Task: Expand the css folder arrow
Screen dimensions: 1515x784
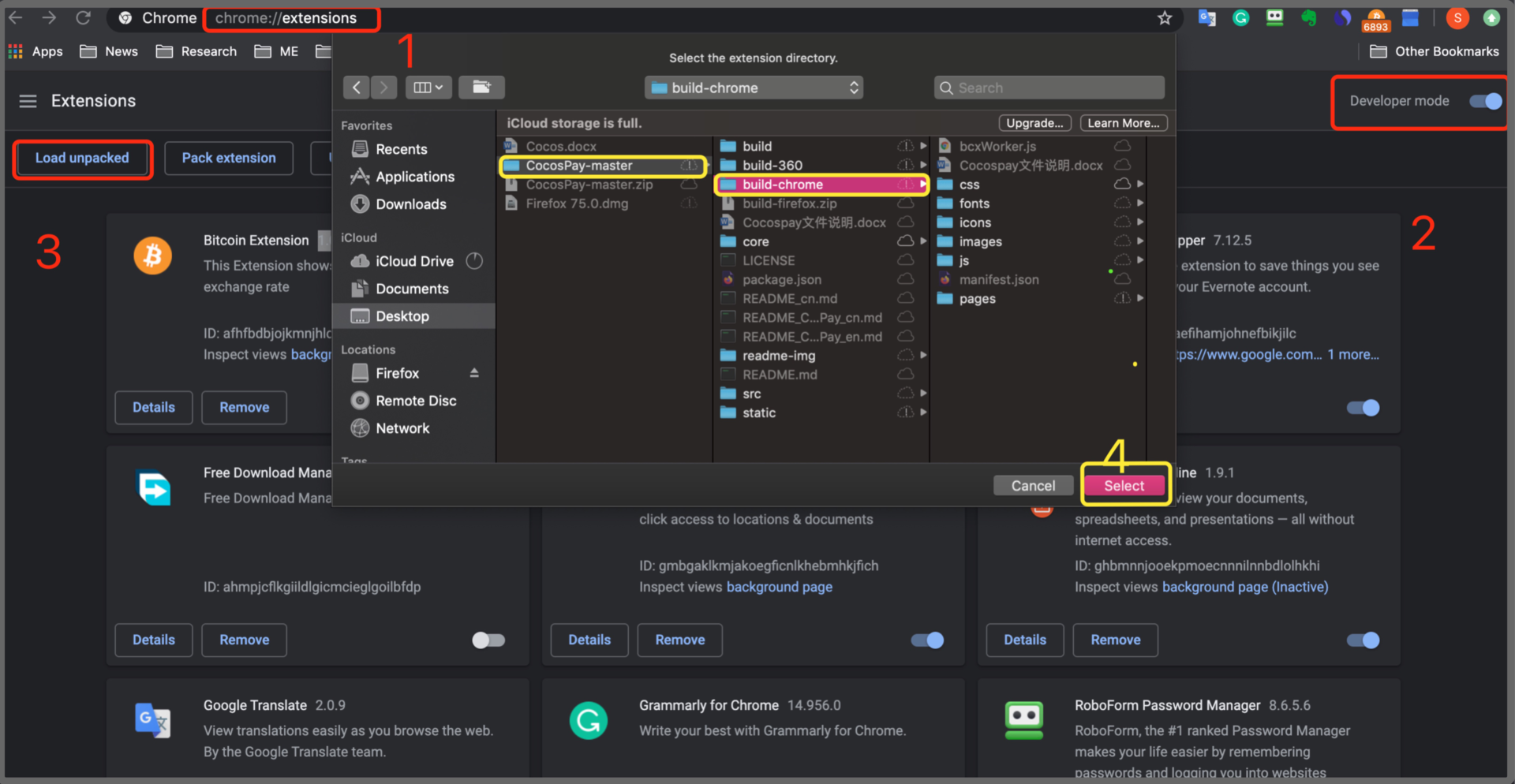Action: tap(1140, 185)
